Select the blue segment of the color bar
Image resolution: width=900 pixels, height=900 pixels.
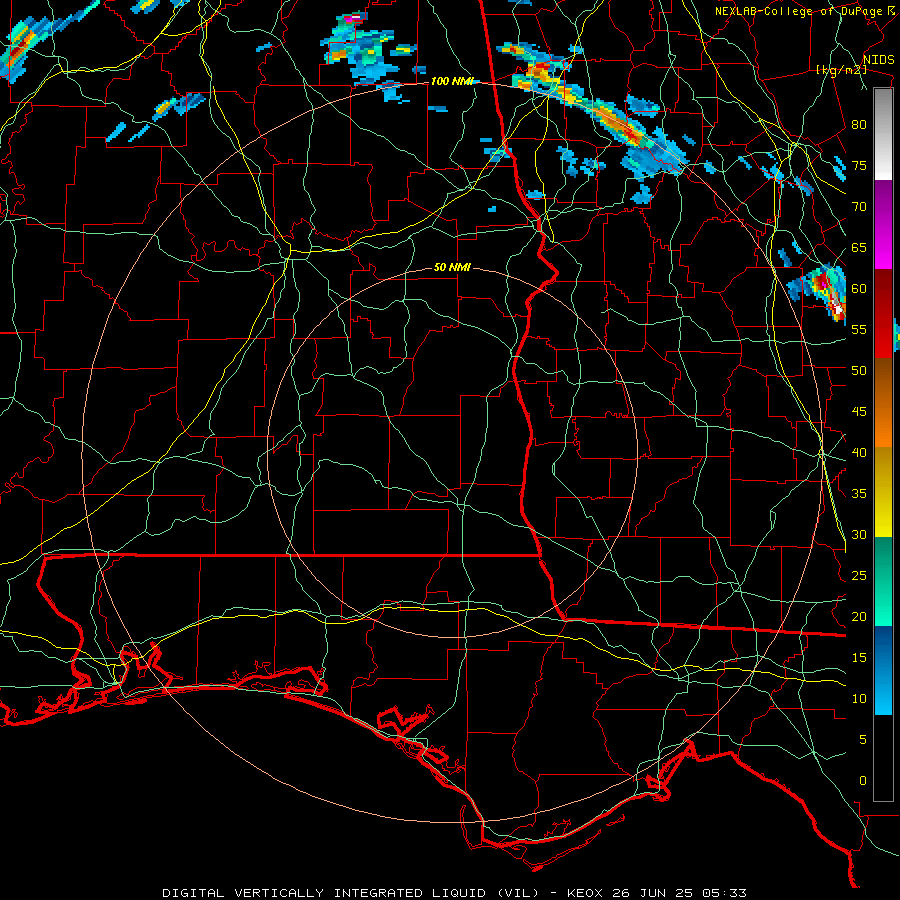[883, 670]
